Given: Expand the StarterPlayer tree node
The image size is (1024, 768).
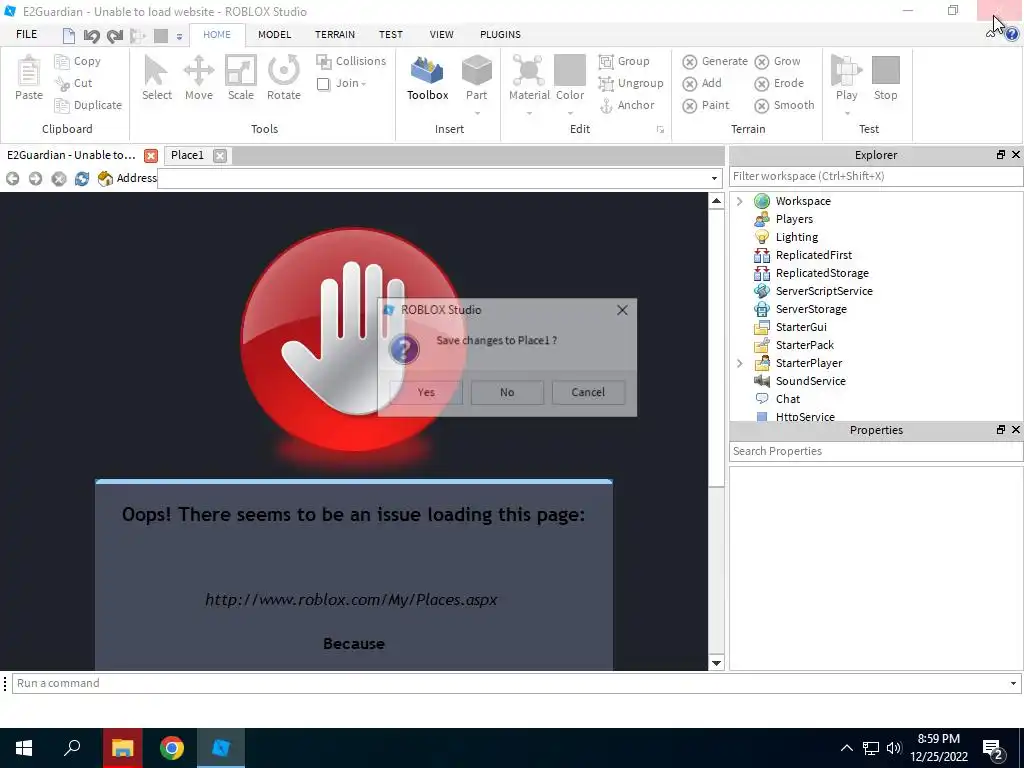Looking at the screenshot, I should (x=739, y=363).
